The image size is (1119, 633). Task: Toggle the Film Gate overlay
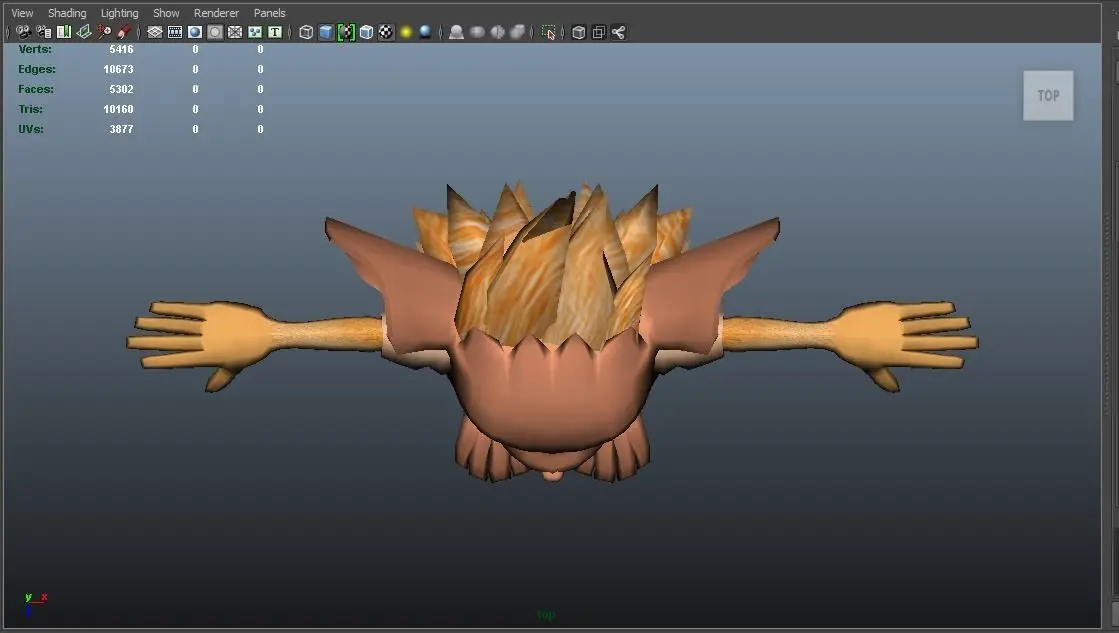click(x=175, y=32)
